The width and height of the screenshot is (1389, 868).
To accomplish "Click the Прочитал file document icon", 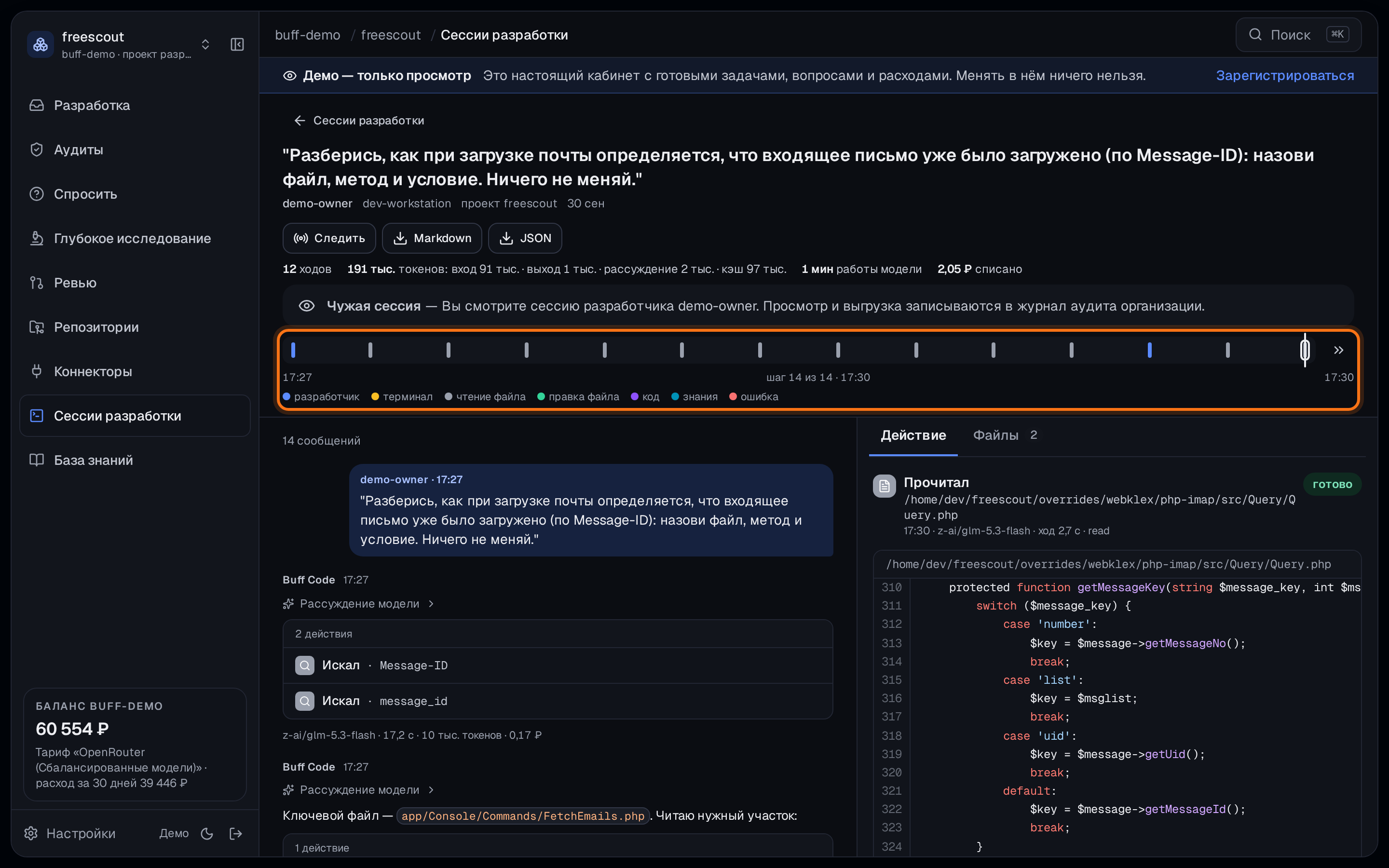I will pyautogui.click(x=885, y=486).
